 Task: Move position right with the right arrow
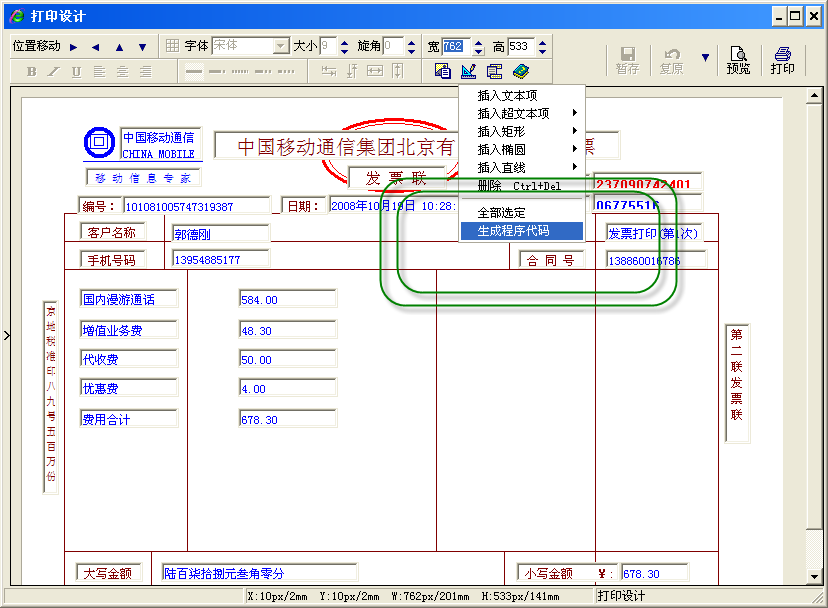[73, 47]
